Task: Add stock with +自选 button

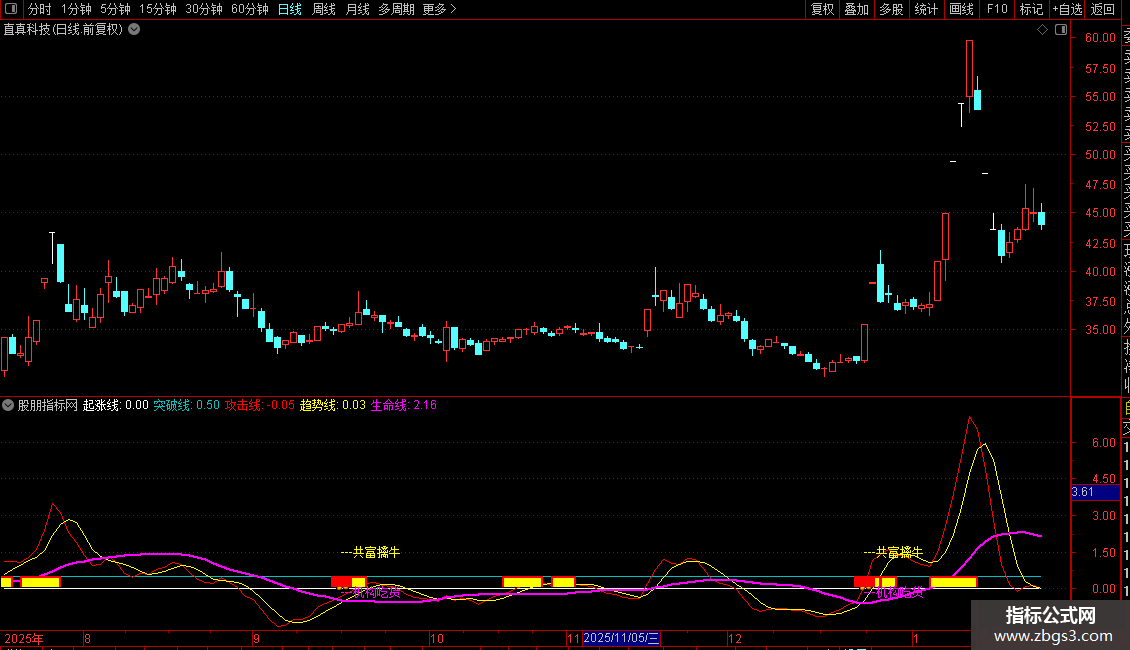Action: point(1067,9)
